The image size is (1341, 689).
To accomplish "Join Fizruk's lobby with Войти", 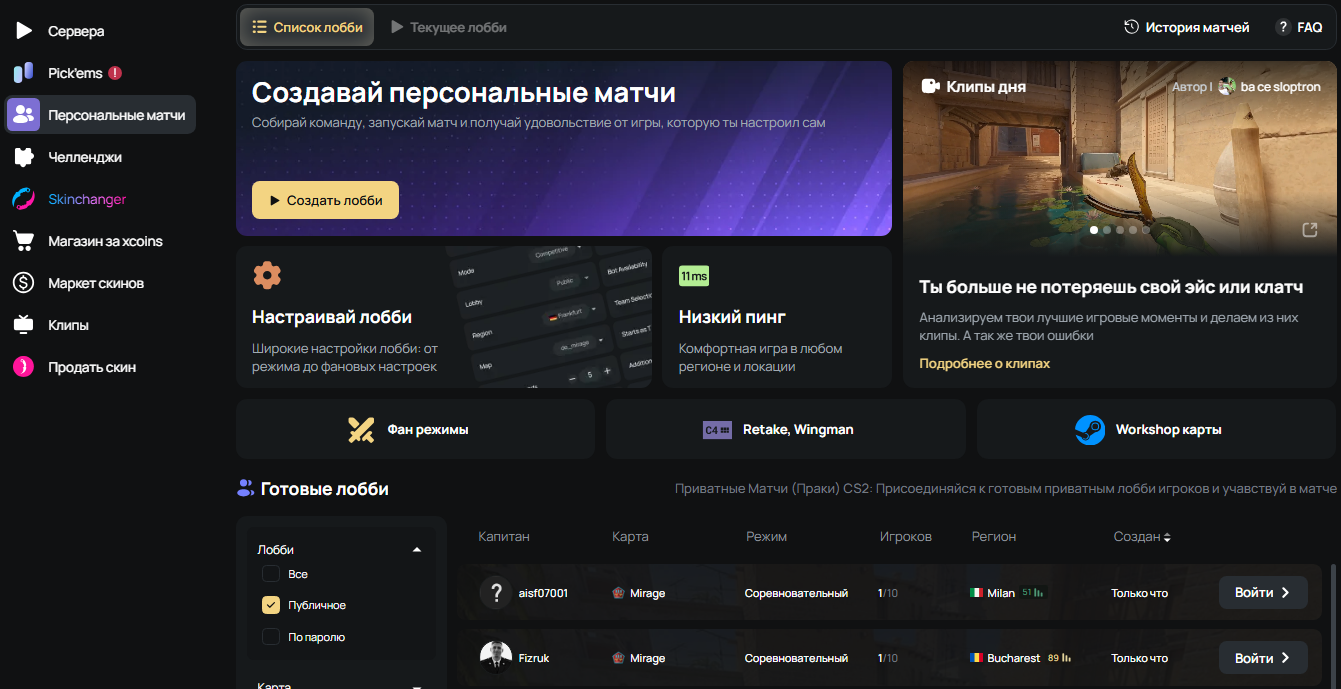I will [x=1263, y=658].
